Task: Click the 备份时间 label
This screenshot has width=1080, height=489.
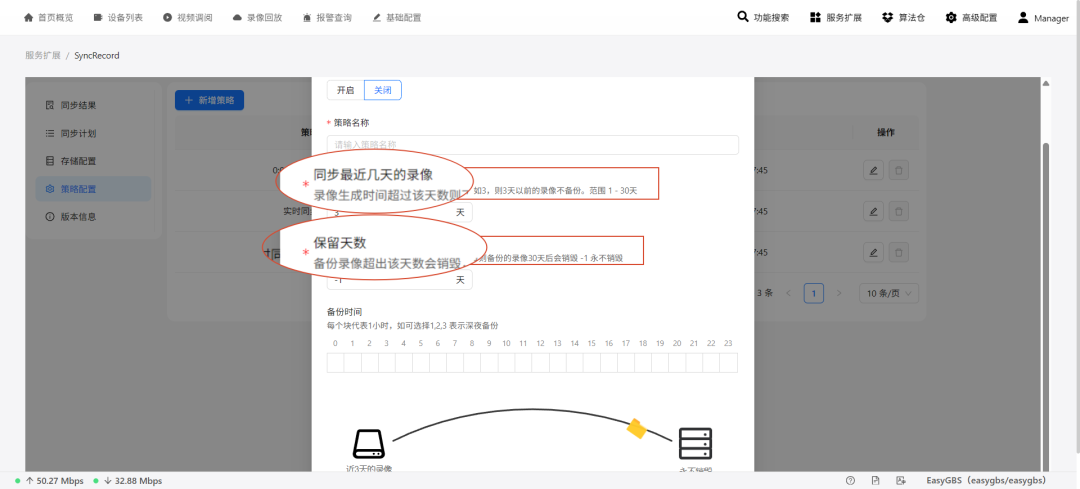Action: pyautogui.click(x=344, y=312)
